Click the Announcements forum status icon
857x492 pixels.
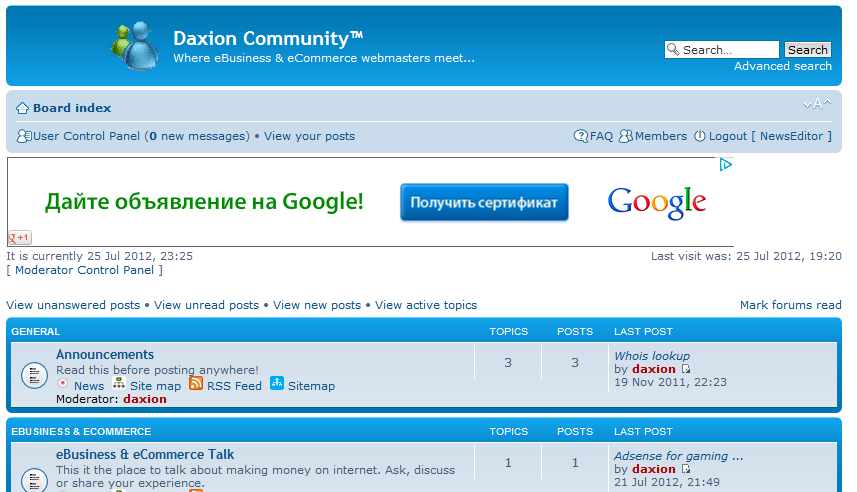[34, 376]
